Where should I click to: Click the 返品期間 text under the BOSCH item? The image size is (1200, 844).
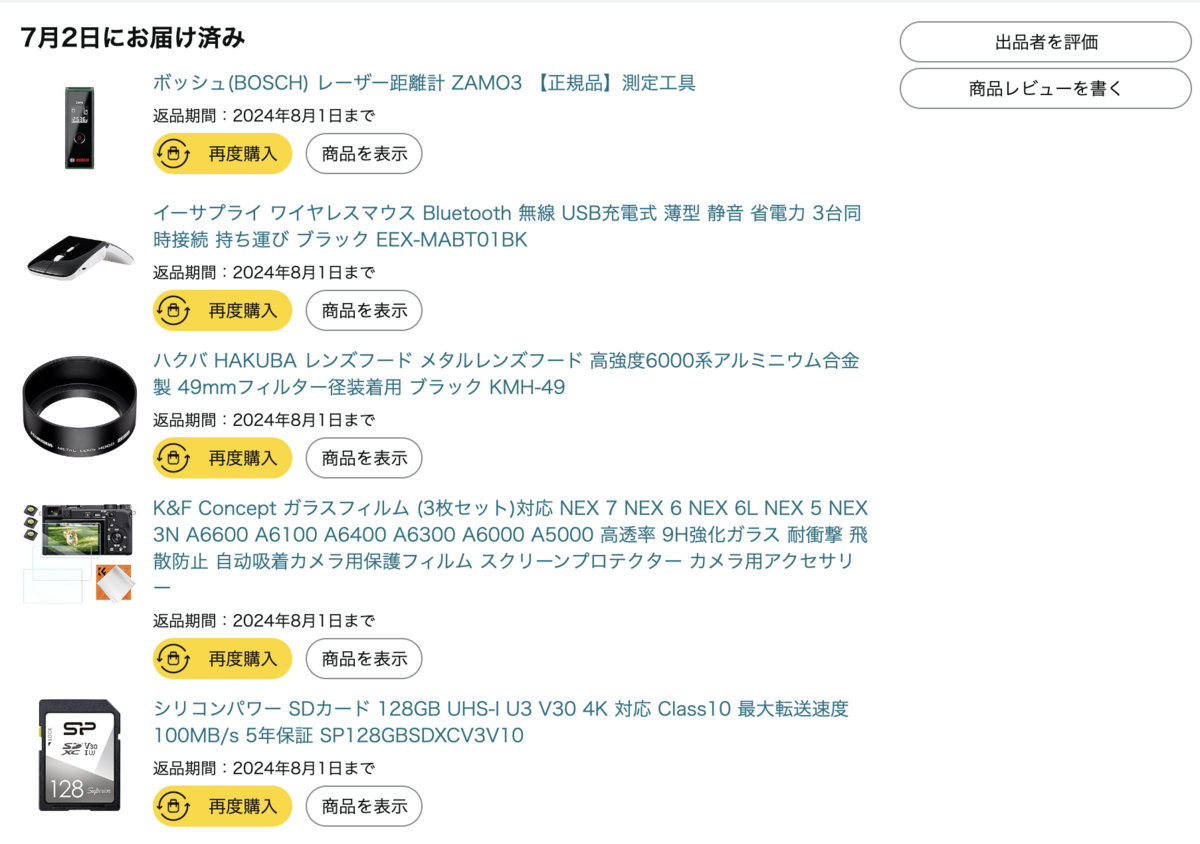pos(264,115)
